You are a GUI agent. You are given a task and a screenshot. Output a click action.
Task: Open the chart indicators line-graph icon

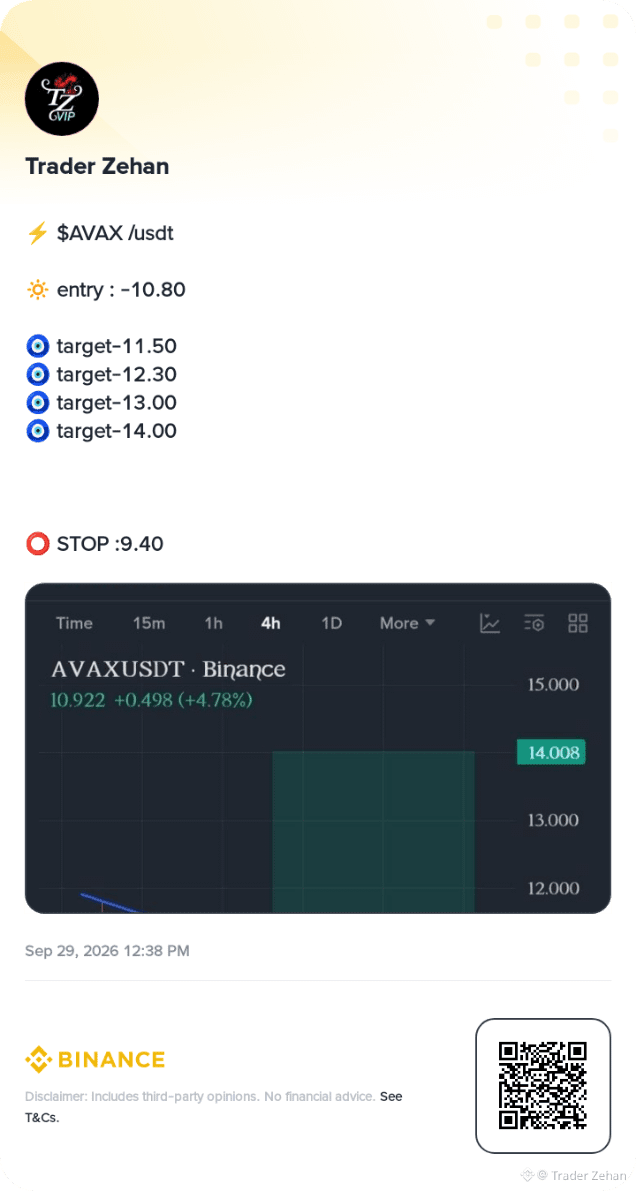coord(490,624)
